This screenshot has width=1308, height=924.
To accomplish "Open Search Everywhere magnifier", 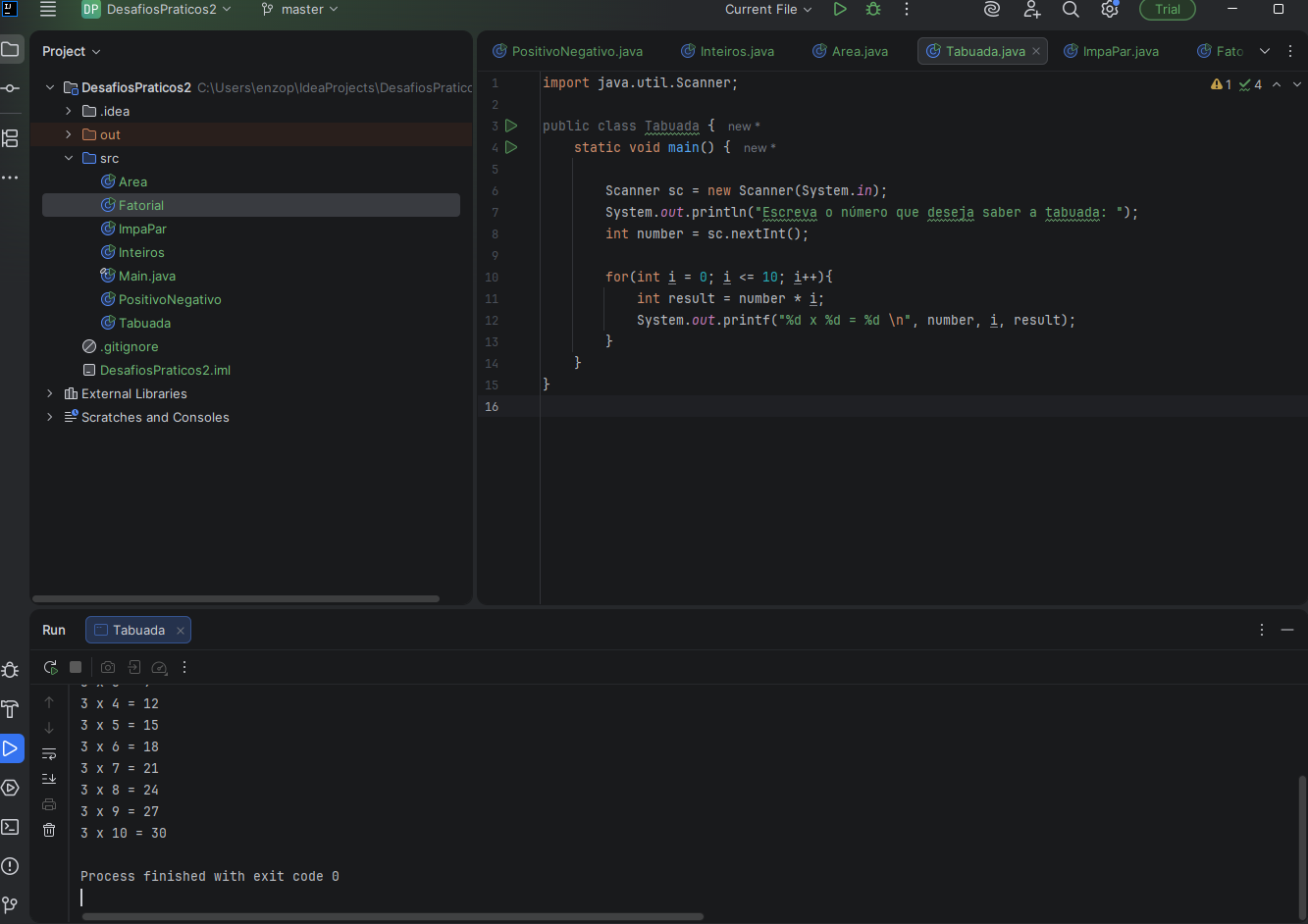I will (x=1071, y=10).
